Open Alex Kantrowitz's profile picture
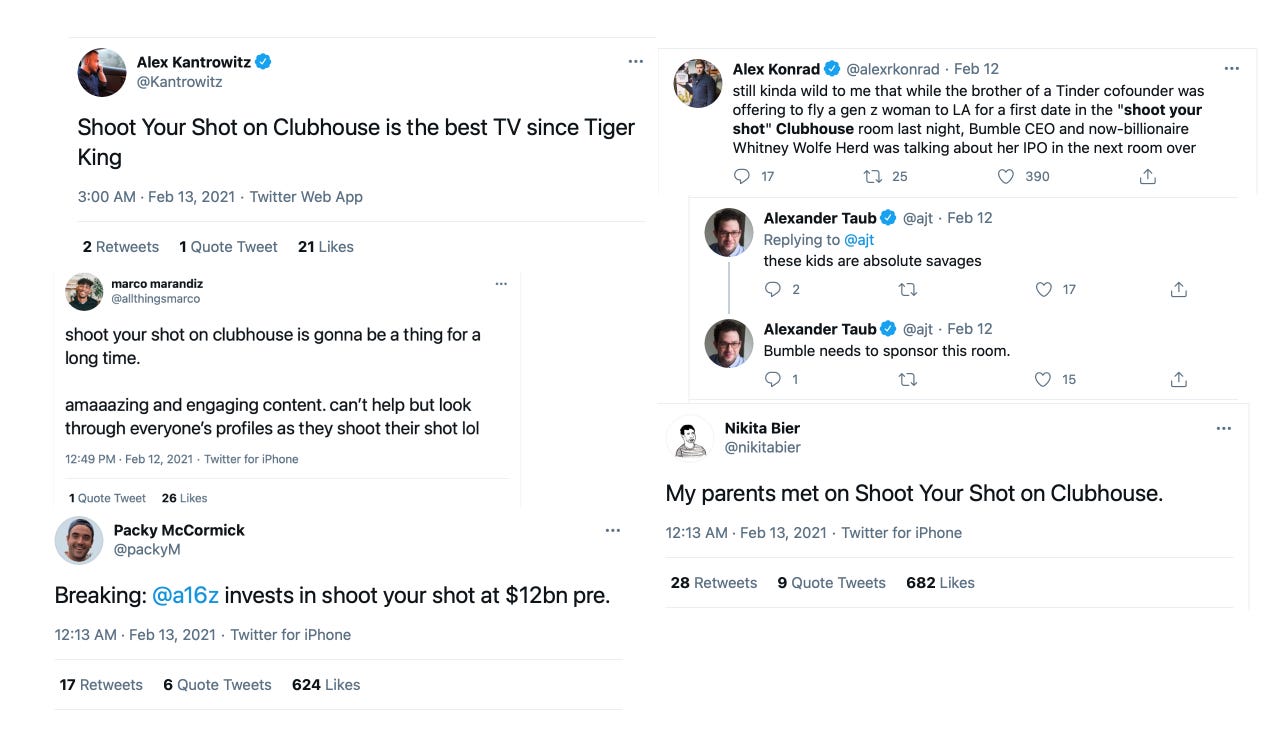 click(102, 73)
